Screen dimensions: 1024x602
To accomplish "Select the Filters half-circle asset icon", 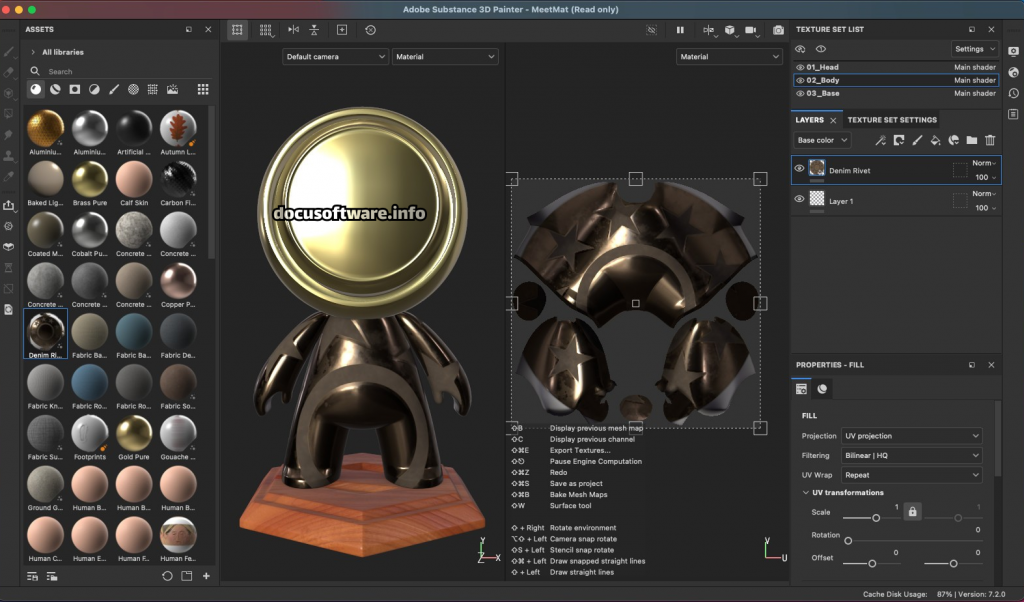I will (95, 89).
